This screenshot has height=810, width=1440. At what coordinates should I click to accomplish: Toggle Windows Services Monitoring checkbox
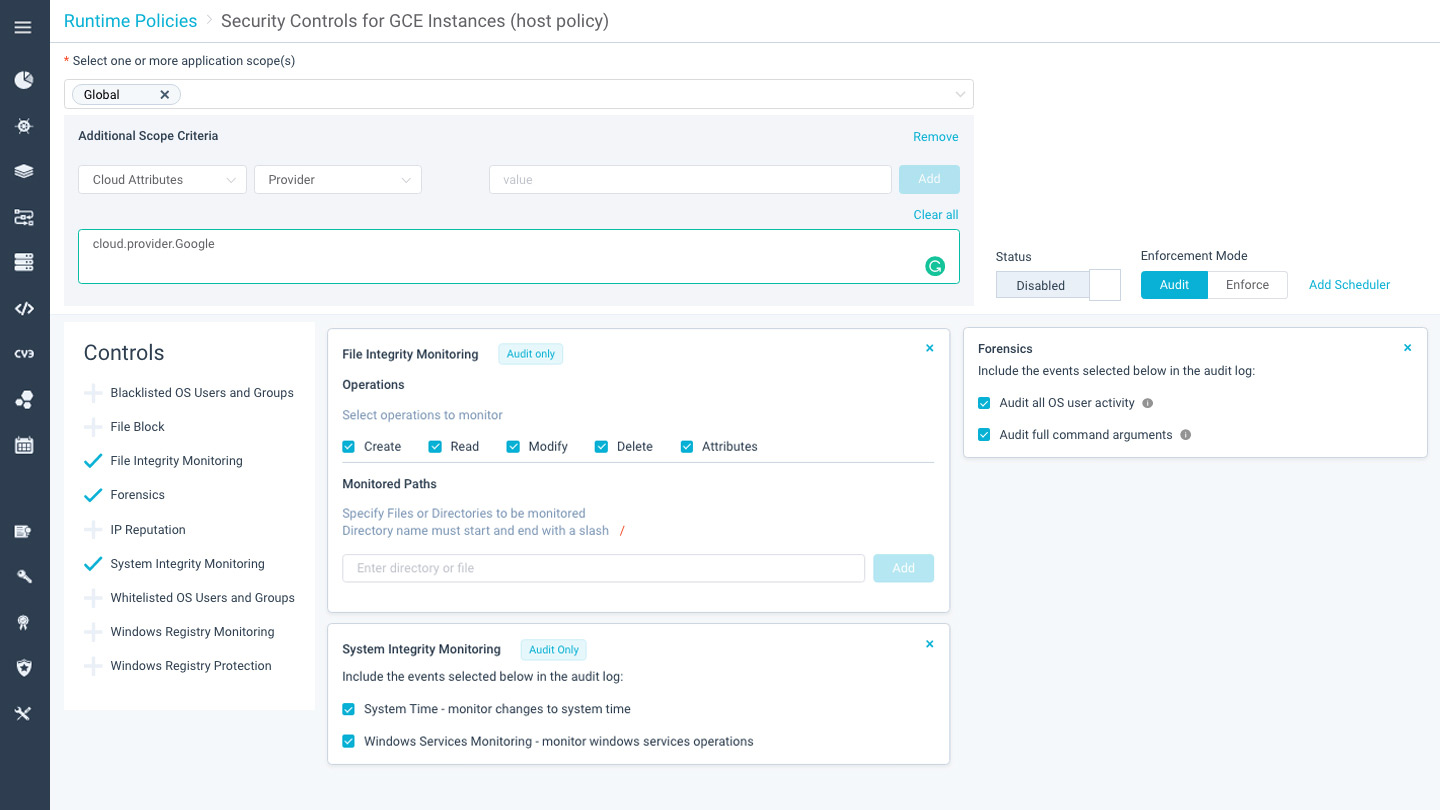[349, 742]
